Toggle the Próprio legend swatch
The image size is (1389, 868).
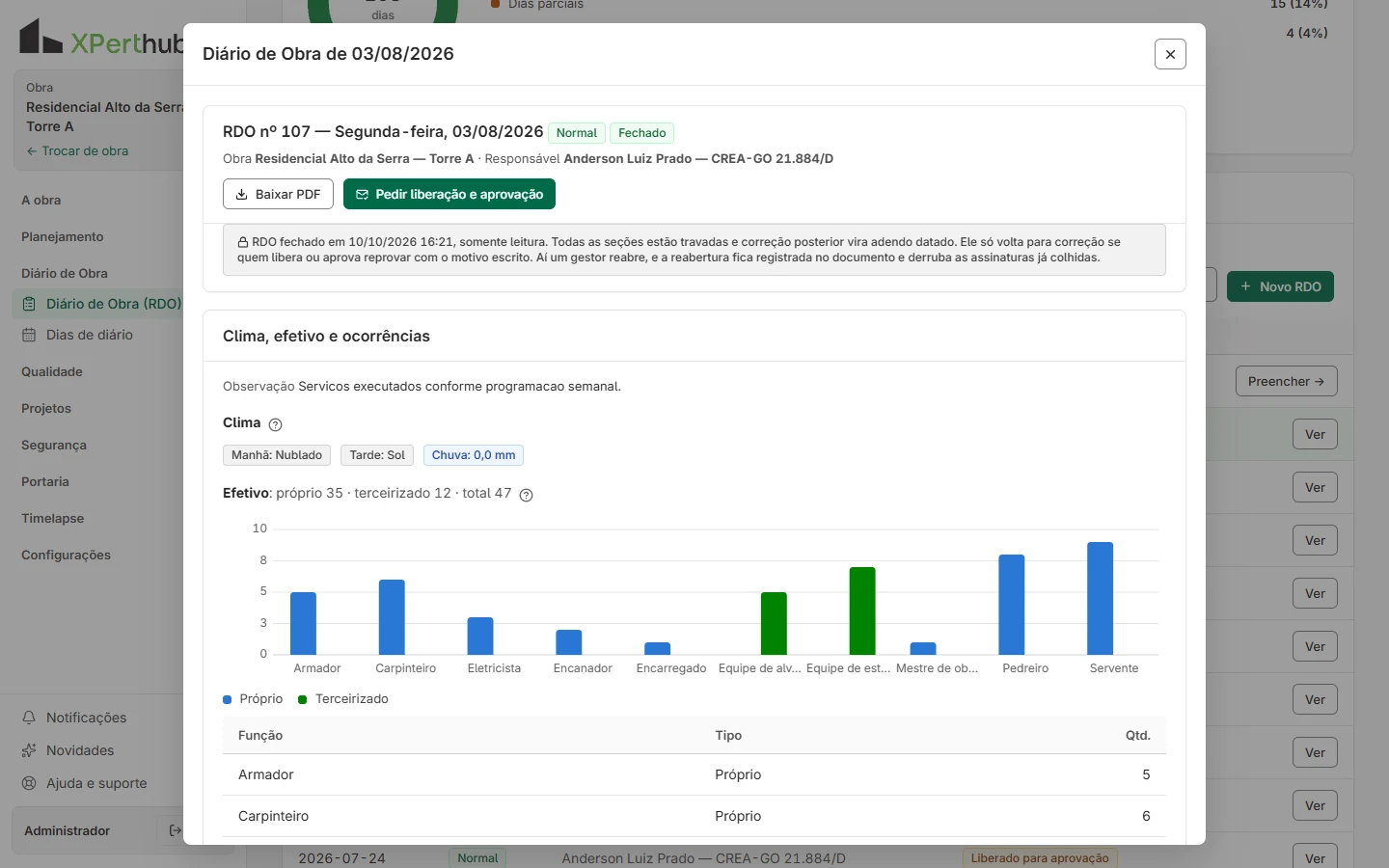click(228, 699)
